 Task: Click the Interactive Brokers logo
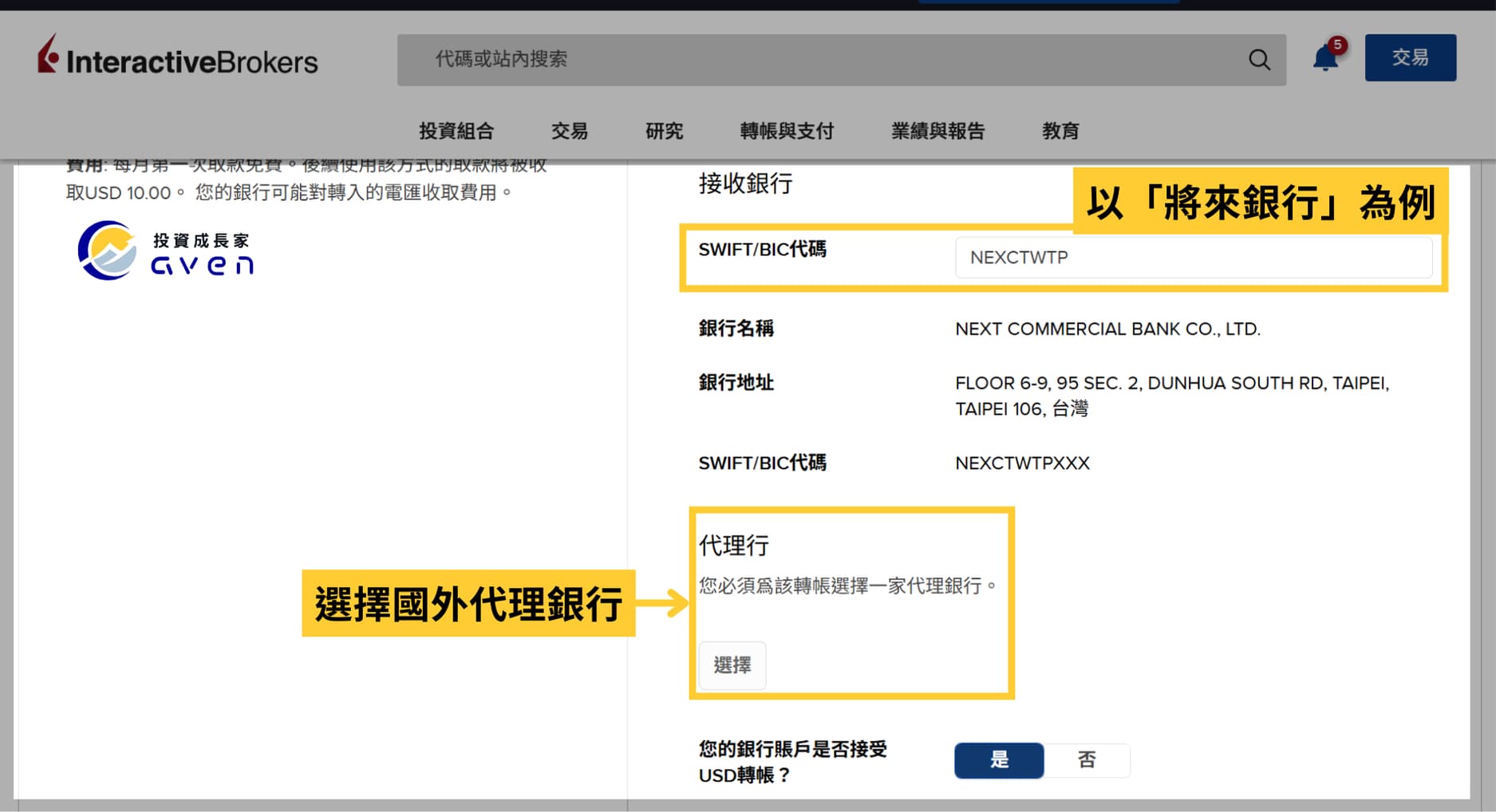tap(177, 59)
